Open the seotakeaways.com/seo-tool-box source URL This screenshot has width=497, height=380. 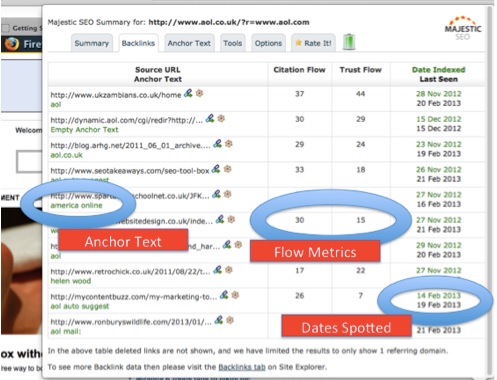click(130, 171)
